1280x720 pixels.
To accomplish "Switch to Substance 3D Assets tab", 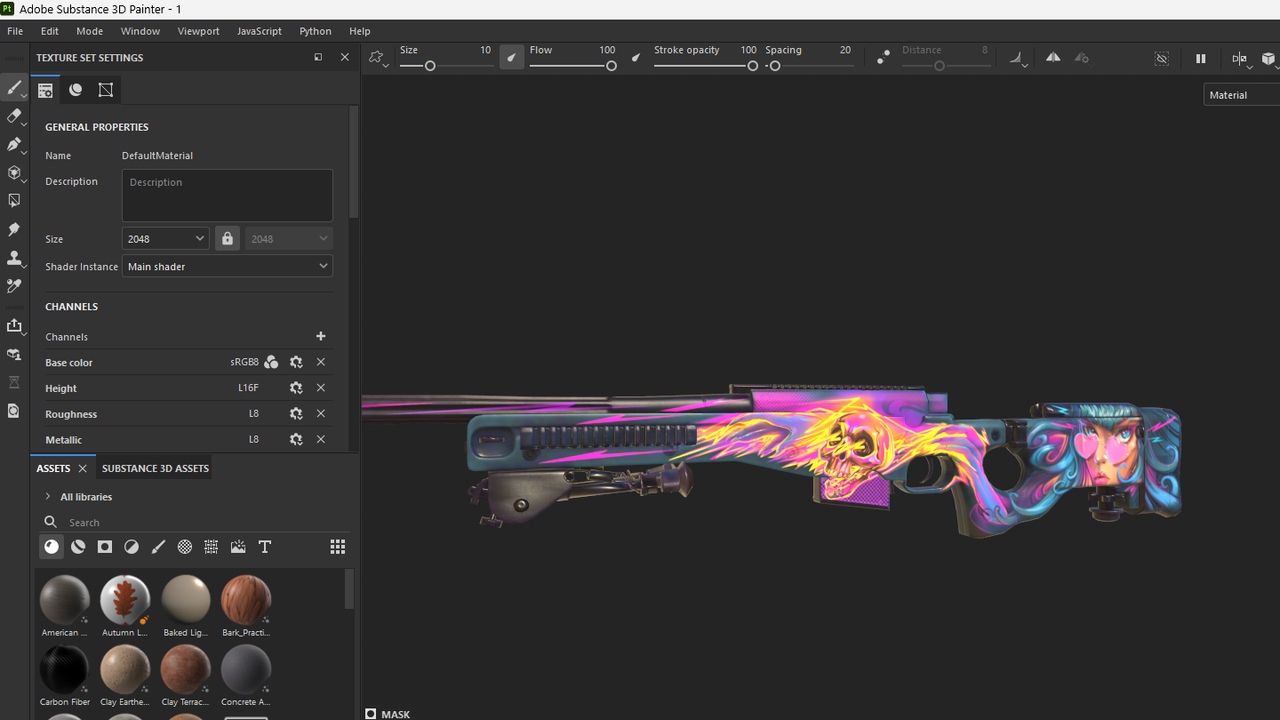I will pos(155,468).
